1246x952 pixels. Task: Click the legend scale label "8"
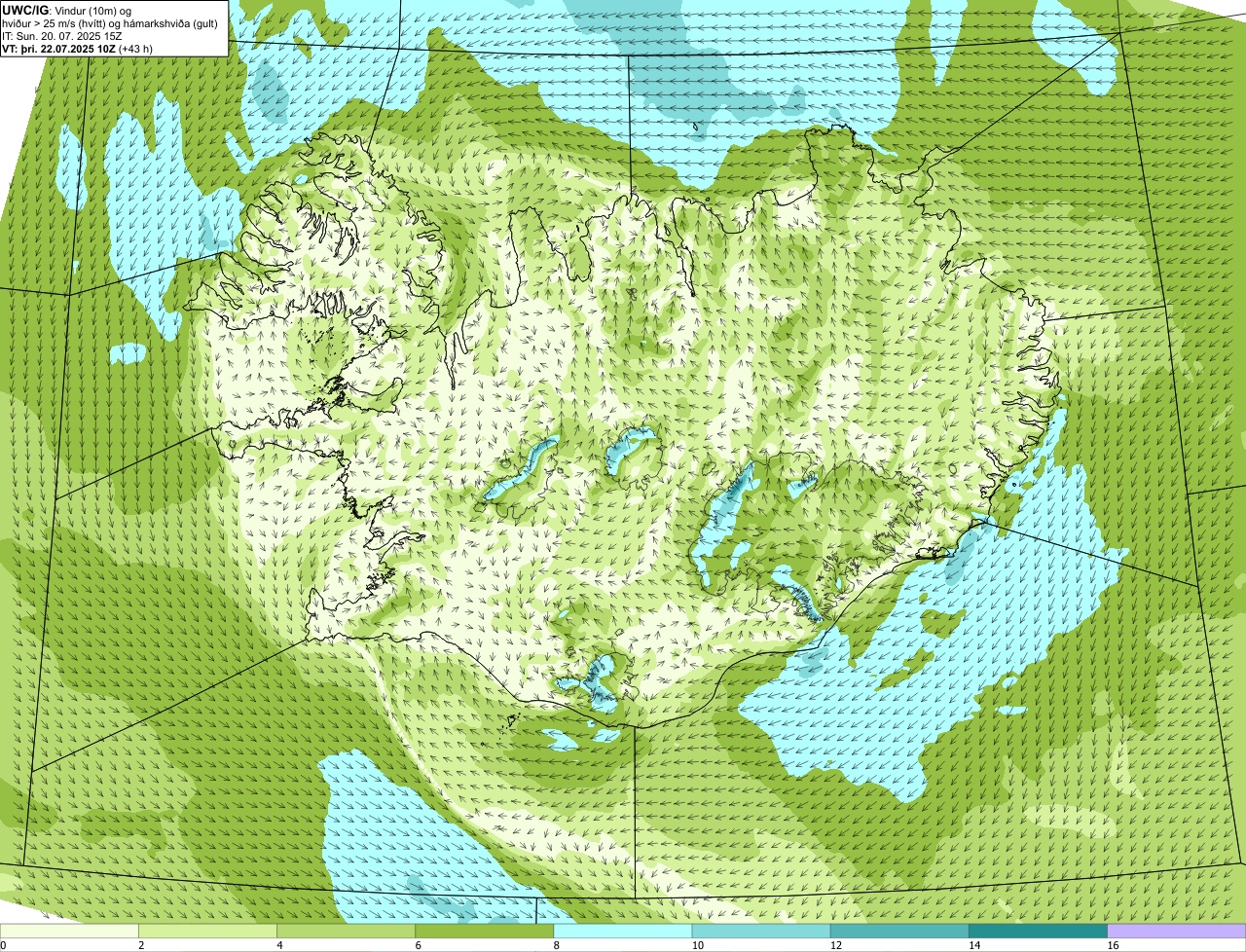[557, 945]
